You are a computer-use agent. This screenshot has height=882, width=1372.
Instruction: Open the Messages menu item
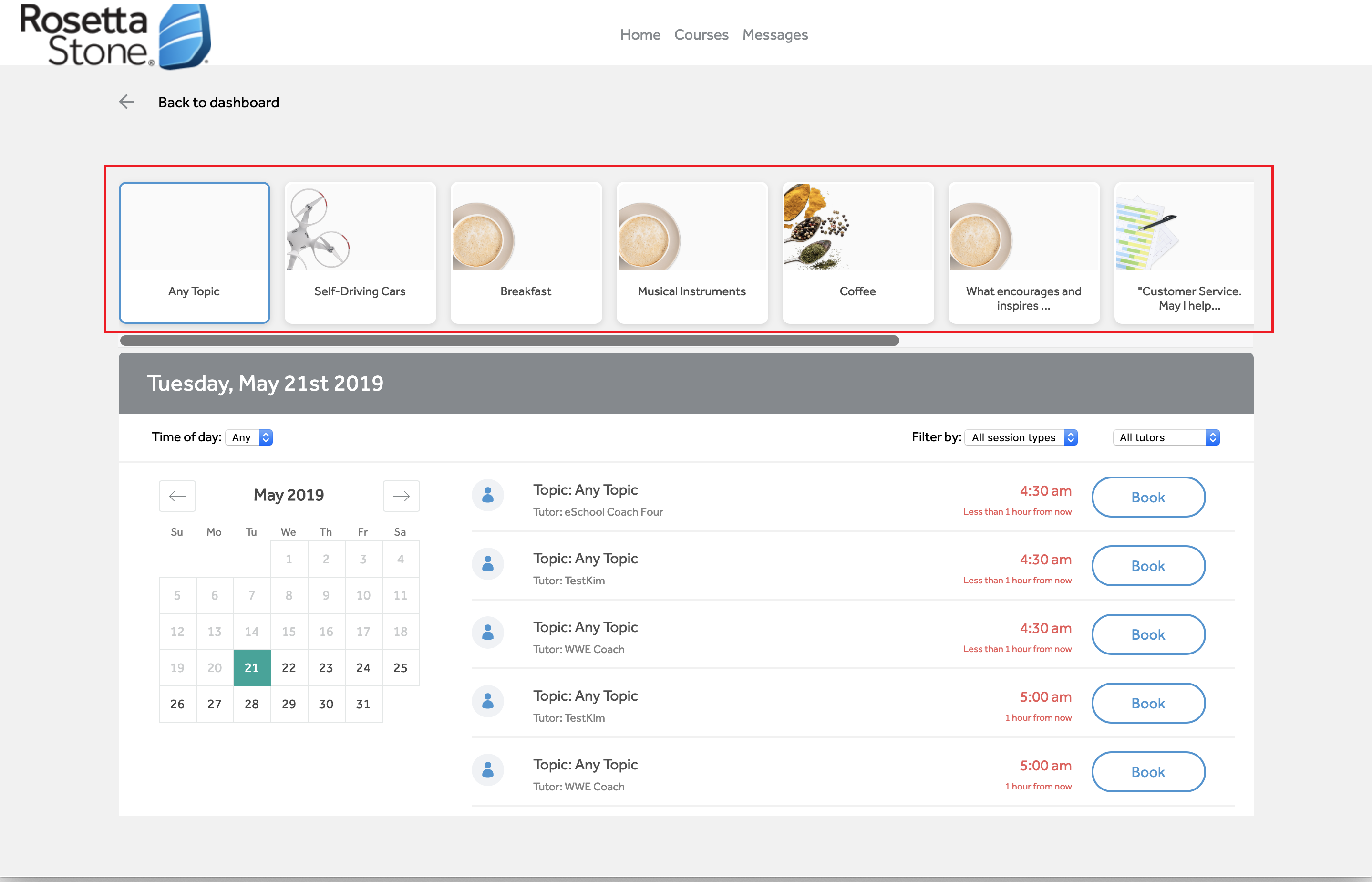[x=775, y=34]
